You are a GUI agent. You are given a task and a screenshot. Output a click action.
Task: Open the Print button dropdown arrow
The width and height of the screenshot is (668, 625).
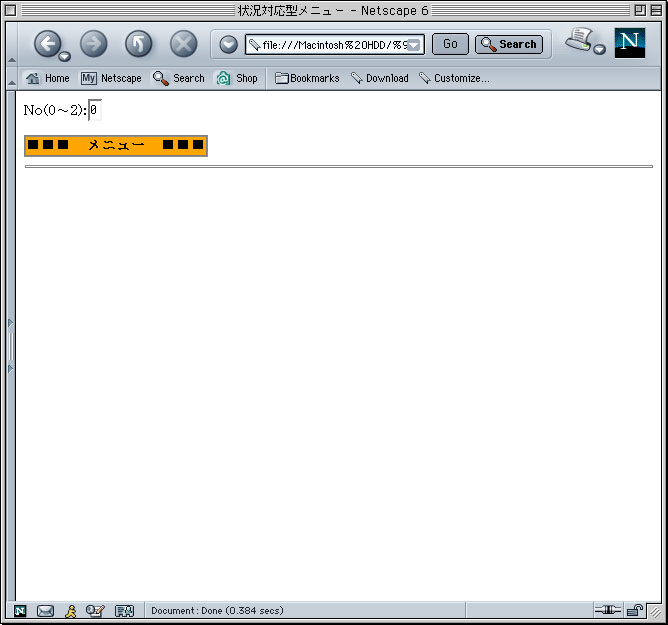(x=599, y=49)
